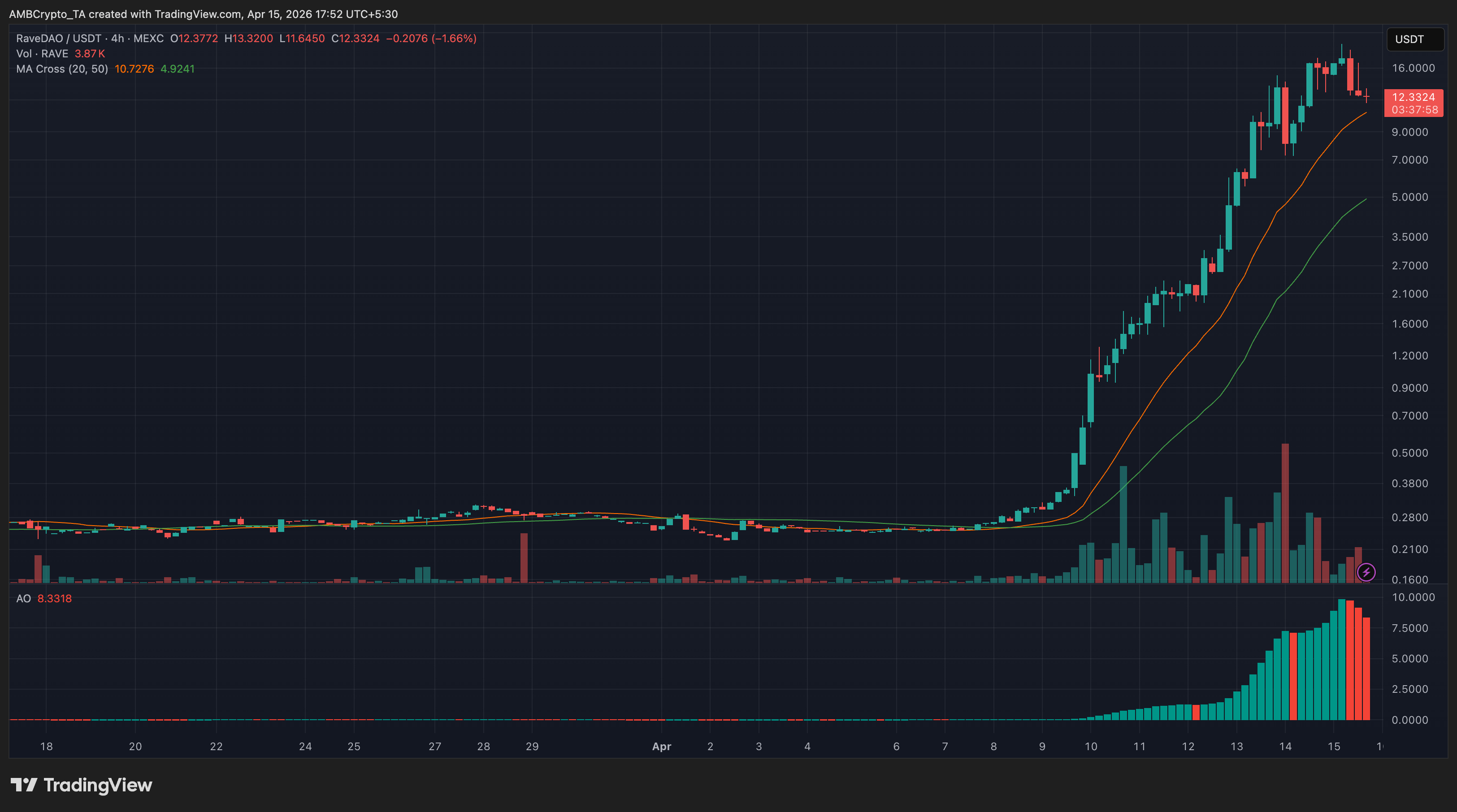Image resolution: width=1457 pixels, height=812 pixels.
Task: Click the red AO value 8.3318
Action: pyautogui.click(x=54, y=598)
